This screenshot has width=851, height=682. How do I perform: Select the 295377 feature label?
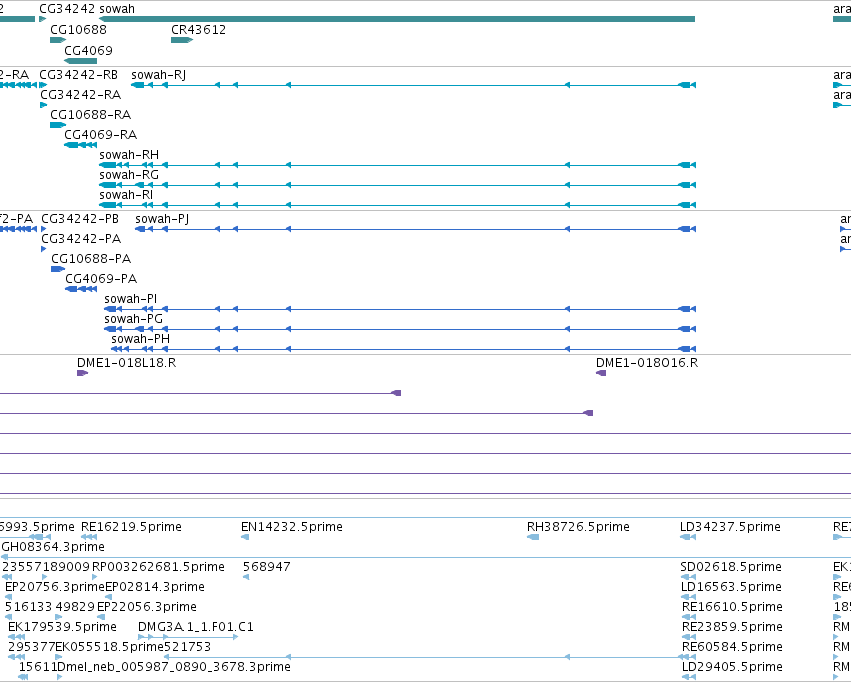pos(31,647)
